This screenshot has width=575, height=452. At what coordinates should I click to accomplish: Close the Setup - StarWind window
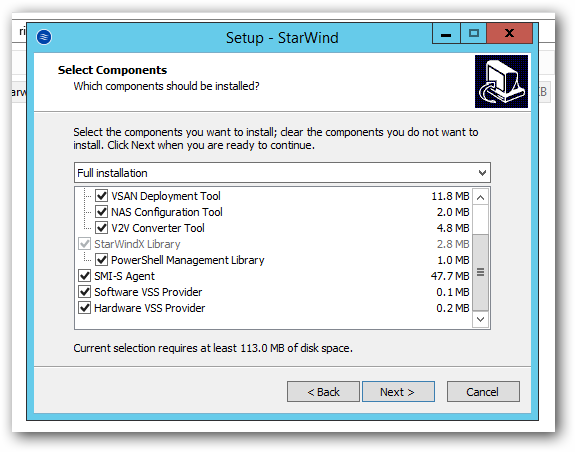509,34
